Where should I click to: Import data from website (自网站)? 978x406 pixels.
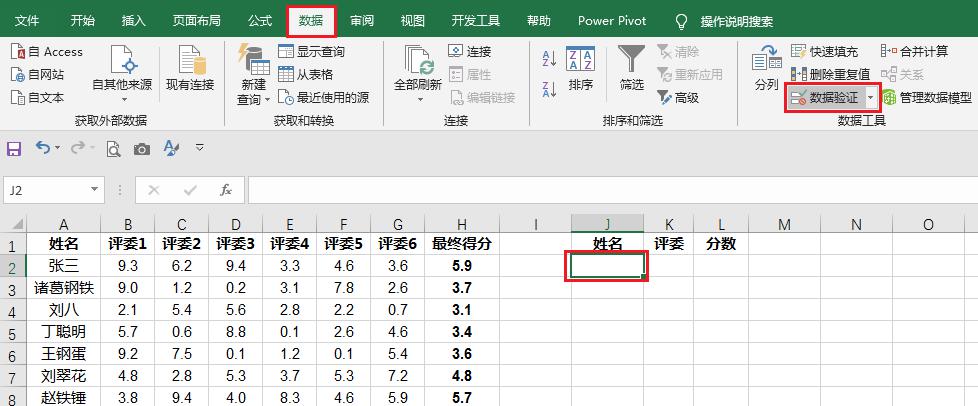37,75
